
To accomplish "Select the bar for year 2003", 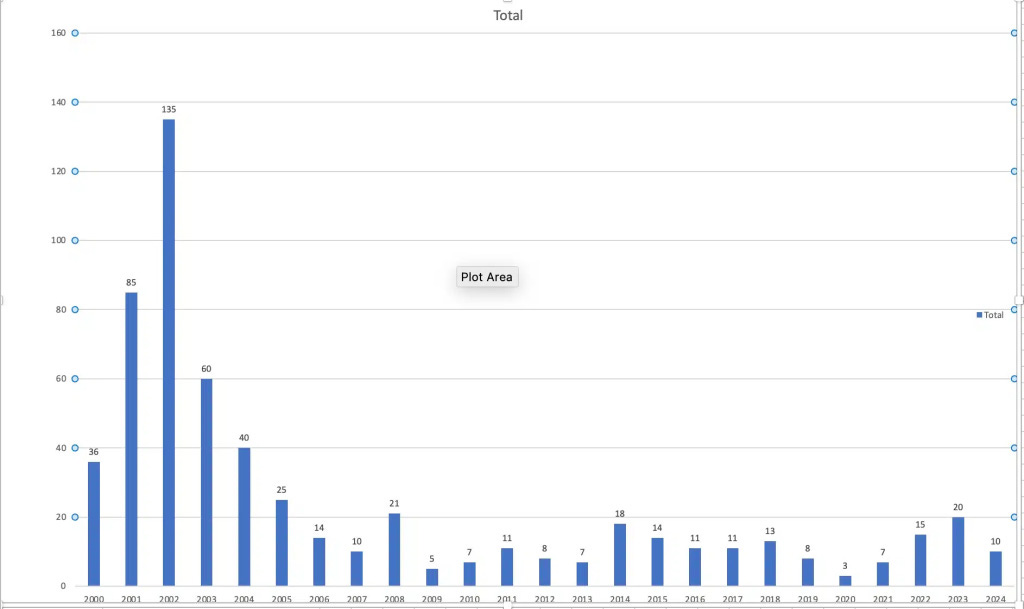I will point(206,481).
